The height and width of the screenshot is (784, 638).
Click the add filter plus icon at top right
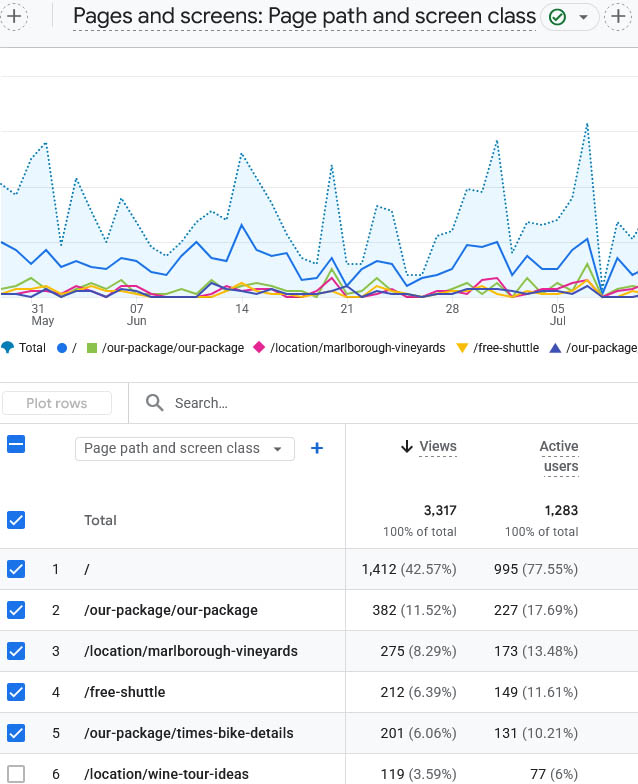618,16
